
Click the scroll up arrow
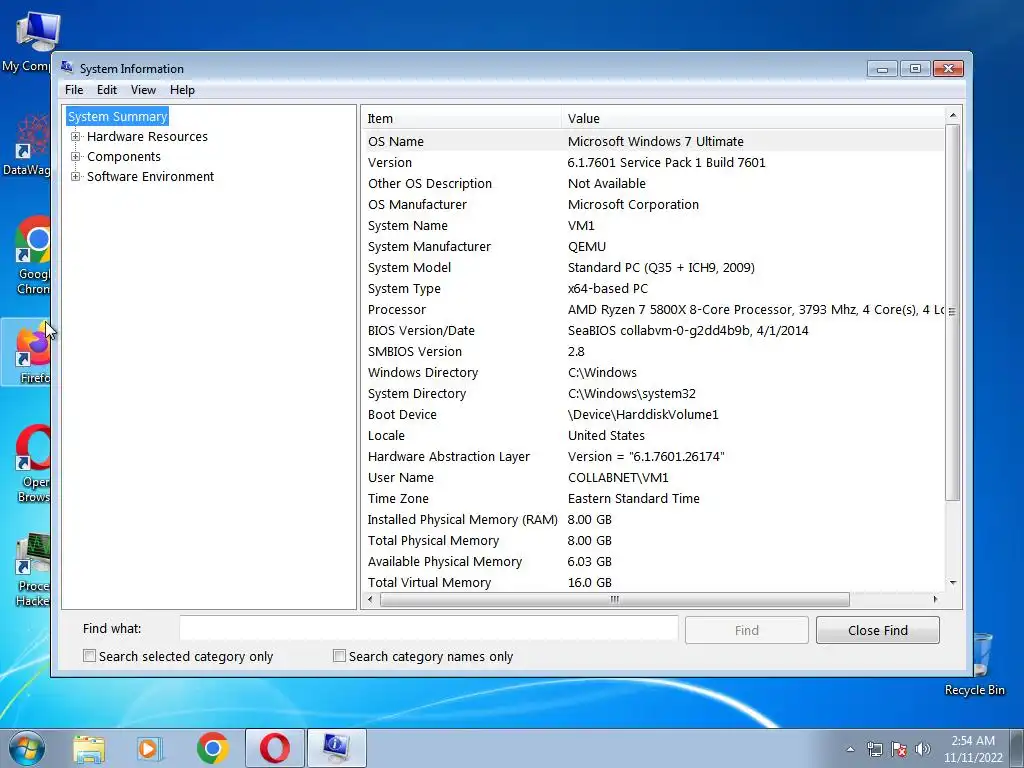tap(953, 115)
